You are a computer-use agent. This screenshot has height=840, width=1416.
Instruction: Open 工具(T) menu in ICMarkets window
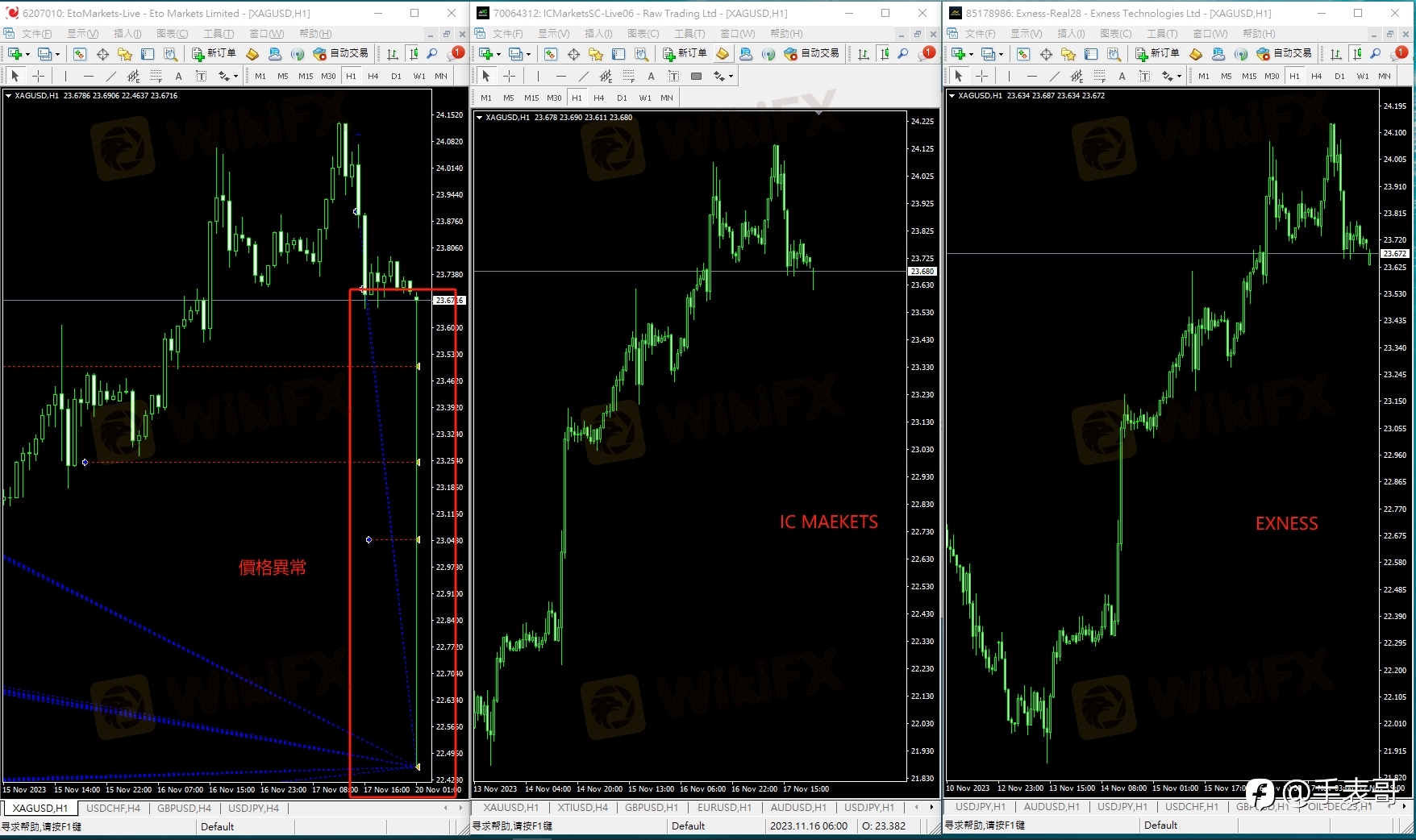coord(689,33)
